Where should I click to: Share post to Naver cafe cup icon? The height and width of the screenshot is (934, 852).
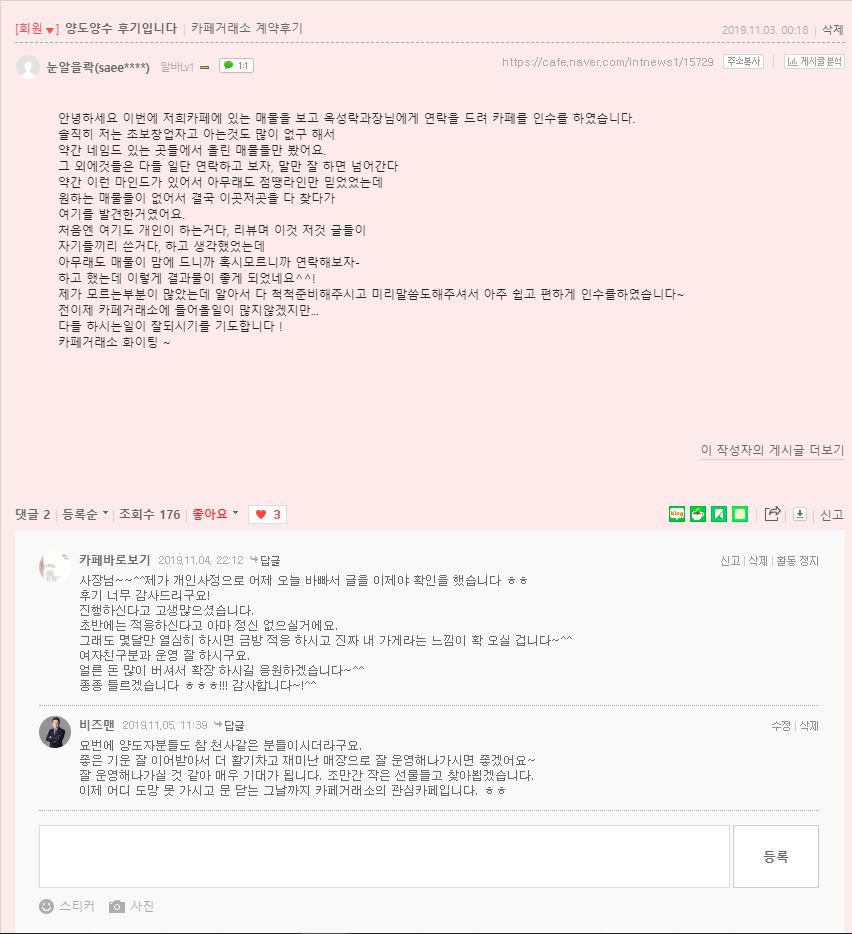pos(698,513)
